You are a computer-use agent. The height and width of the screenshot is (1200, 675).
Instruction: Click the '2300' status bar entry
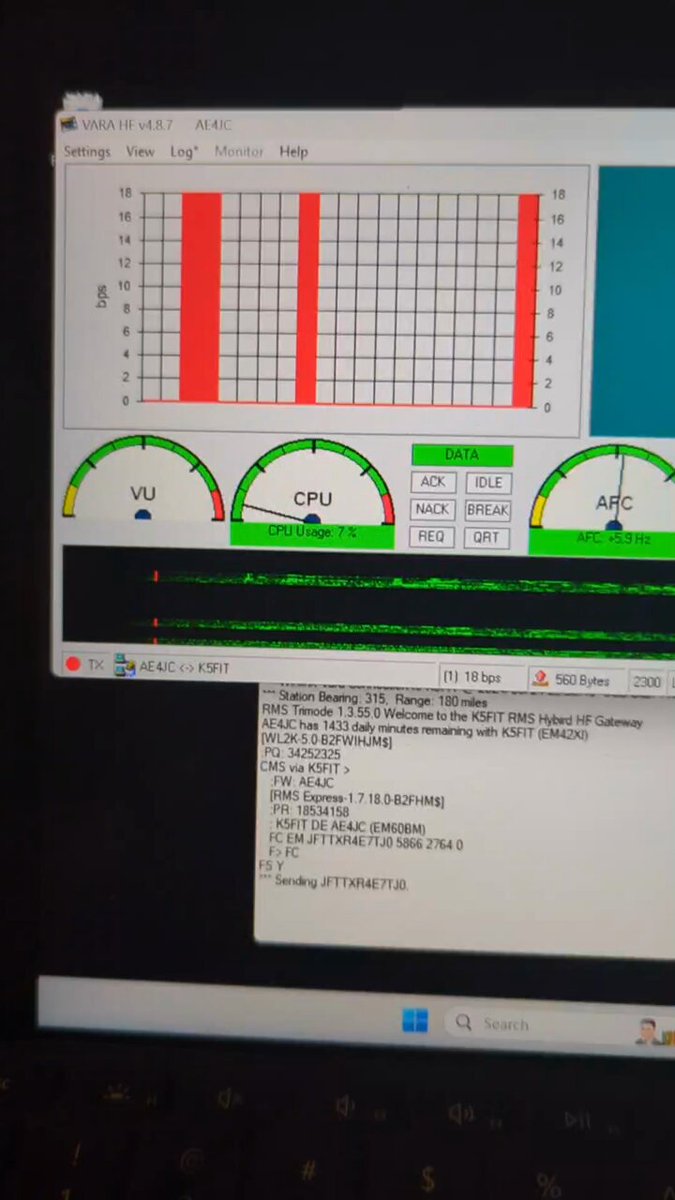point(647,683)
